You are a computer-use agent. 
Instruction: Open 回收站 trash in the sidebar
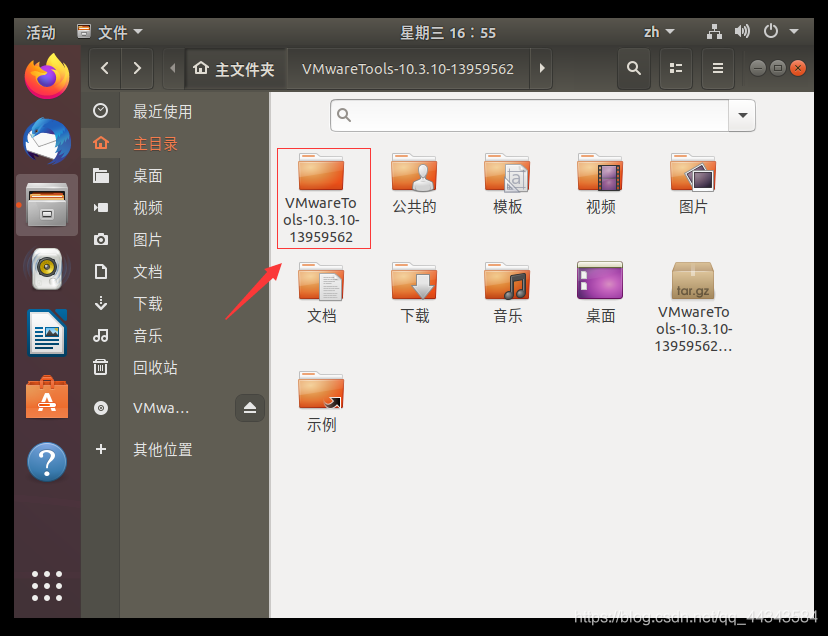[175, 367]
